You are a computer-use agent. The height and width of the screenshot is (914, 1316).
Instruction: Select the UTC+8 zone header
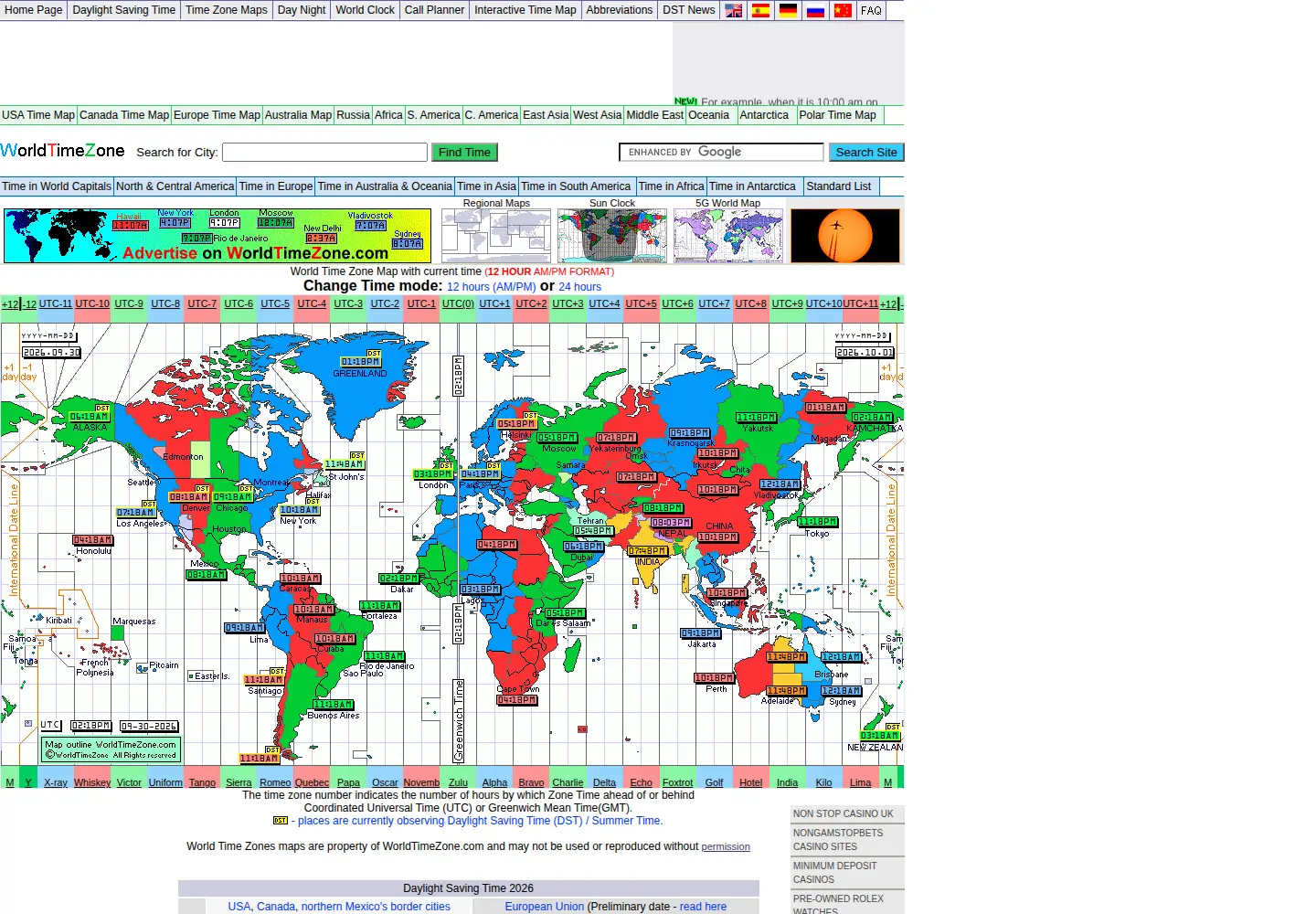click(x=750, y=303)
